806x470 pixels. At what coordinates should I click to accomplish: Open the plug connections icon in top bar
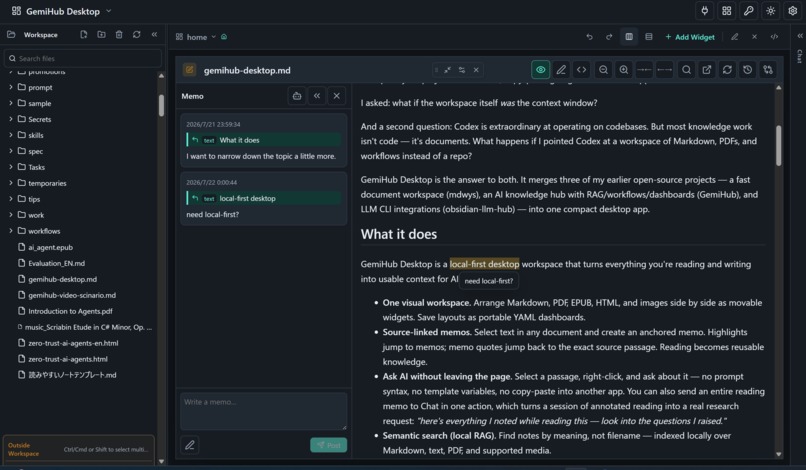tap(704, 11)
